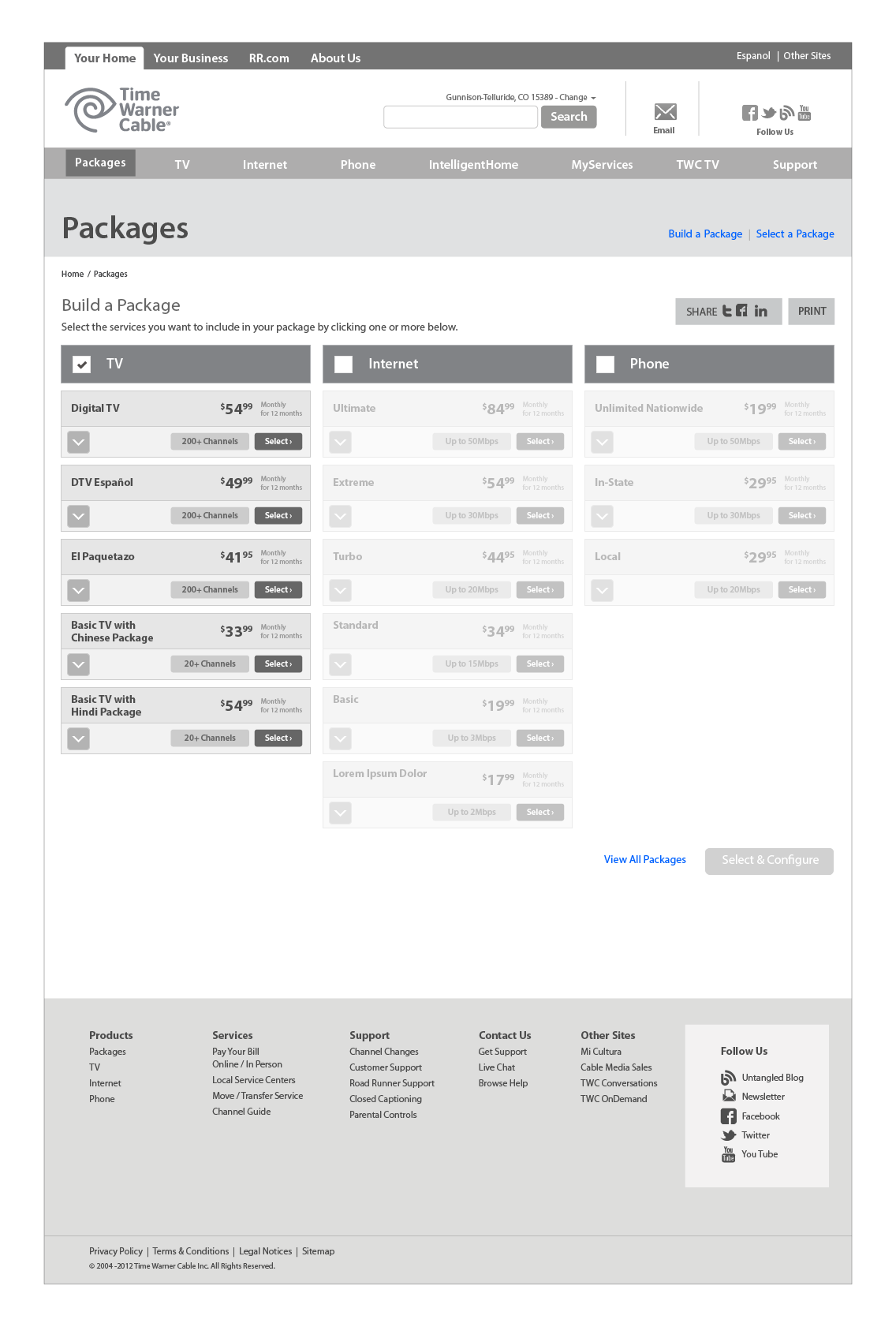896x1327 pixels.
Task: Expand Unlimited Nationwide phone chevron
Action: click(x=602, y=442)
